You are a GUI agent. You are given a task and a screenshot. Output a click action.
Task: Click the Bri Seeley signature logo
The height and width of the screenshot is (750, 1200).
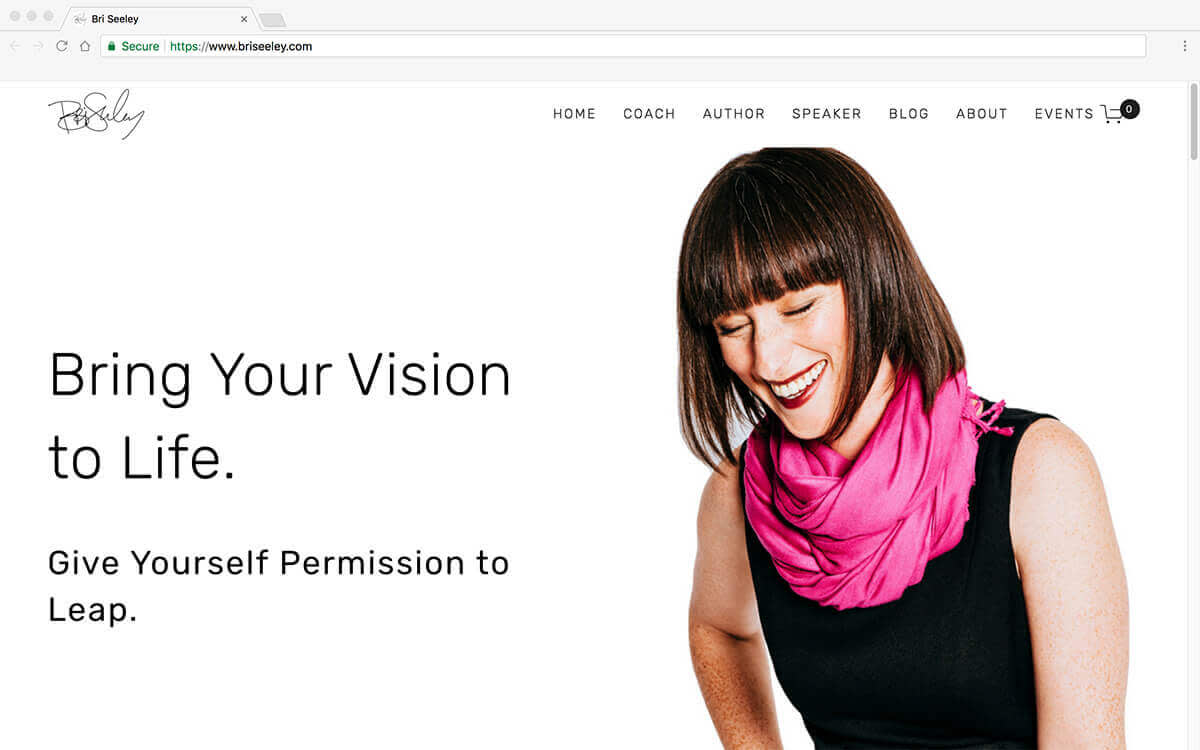pos(96,114)
